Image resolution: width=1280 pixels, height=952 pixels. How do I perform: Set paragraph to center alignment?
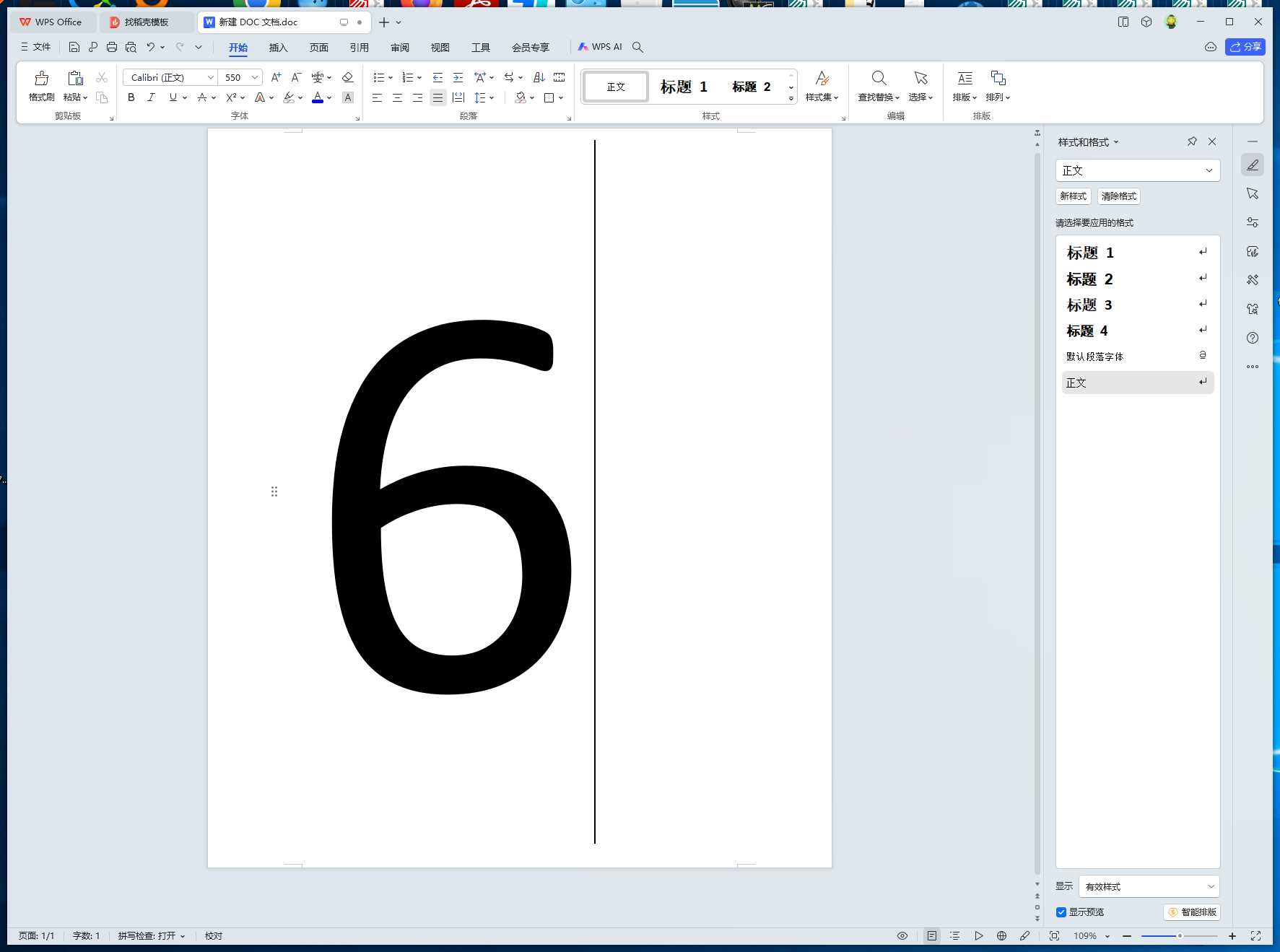click(x=397, y=97)
